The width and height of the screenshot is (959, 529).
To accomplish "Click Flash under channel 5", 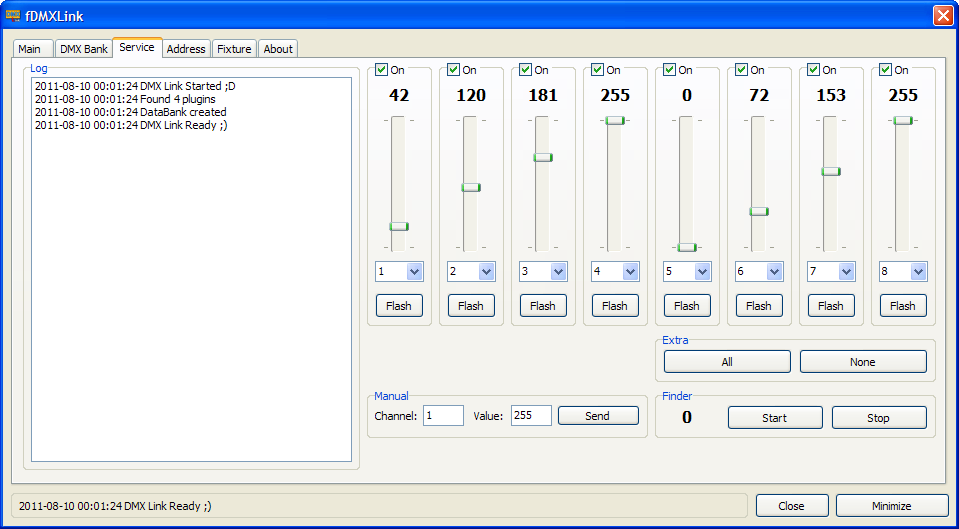I will (x=687, y=306).
